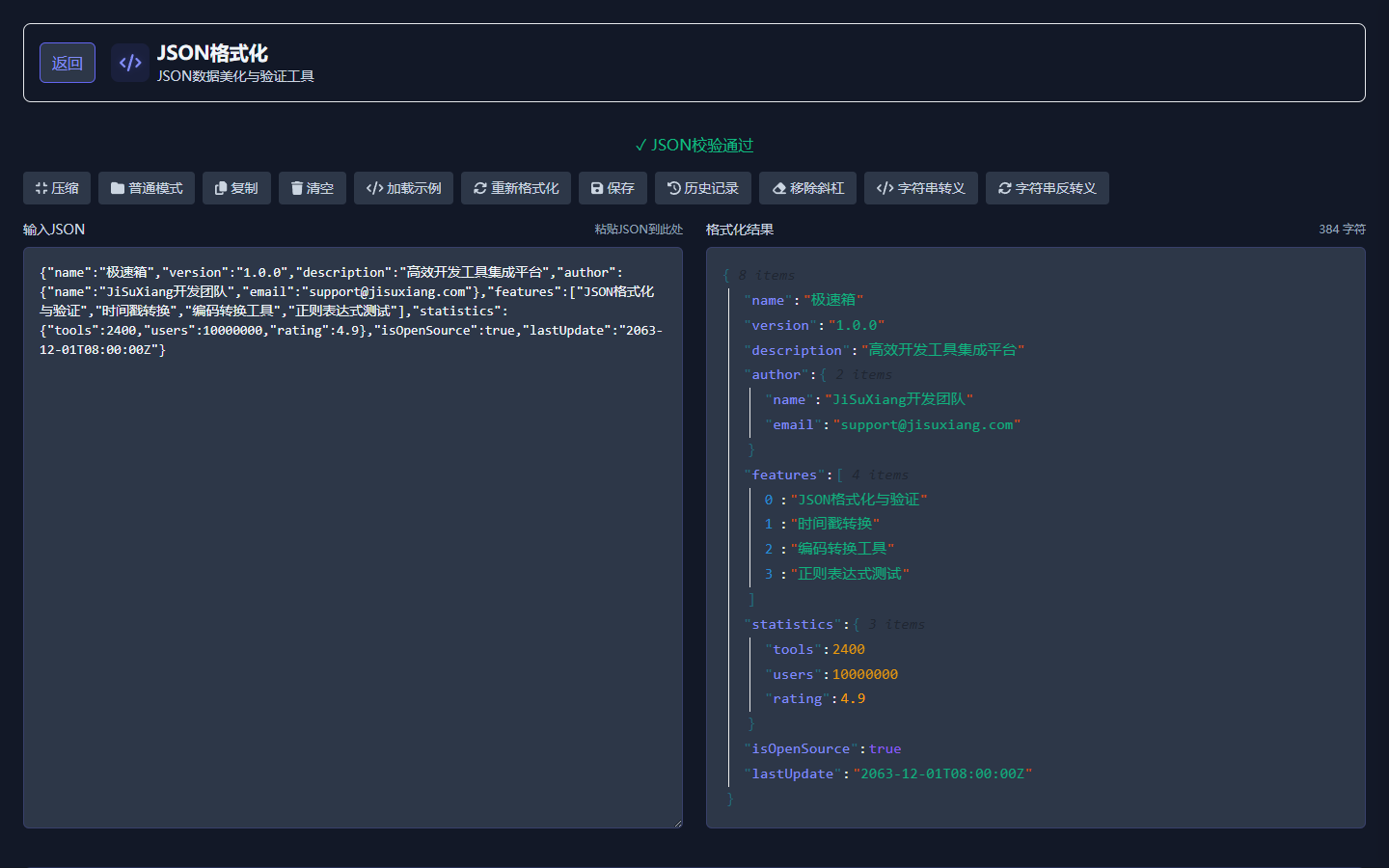Collapse the author object node
The width and height of the screenshot is (1389, 868).
pos(823,374)
